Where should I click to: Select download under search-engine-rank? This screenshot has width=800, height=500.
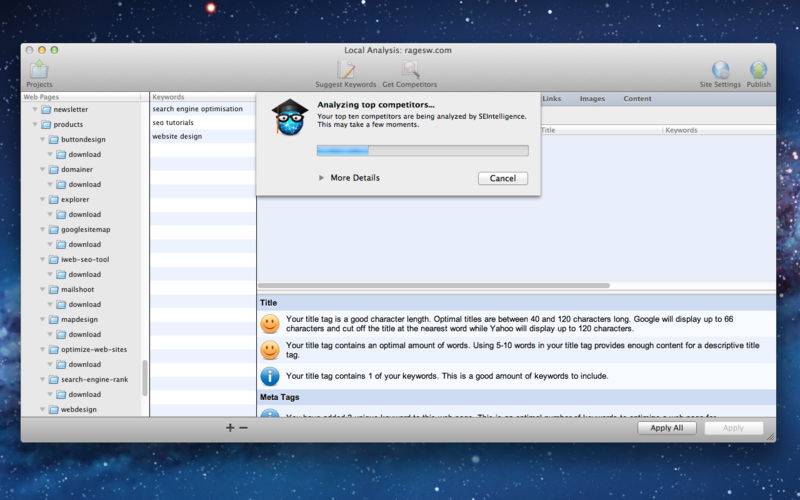[85, 395]
